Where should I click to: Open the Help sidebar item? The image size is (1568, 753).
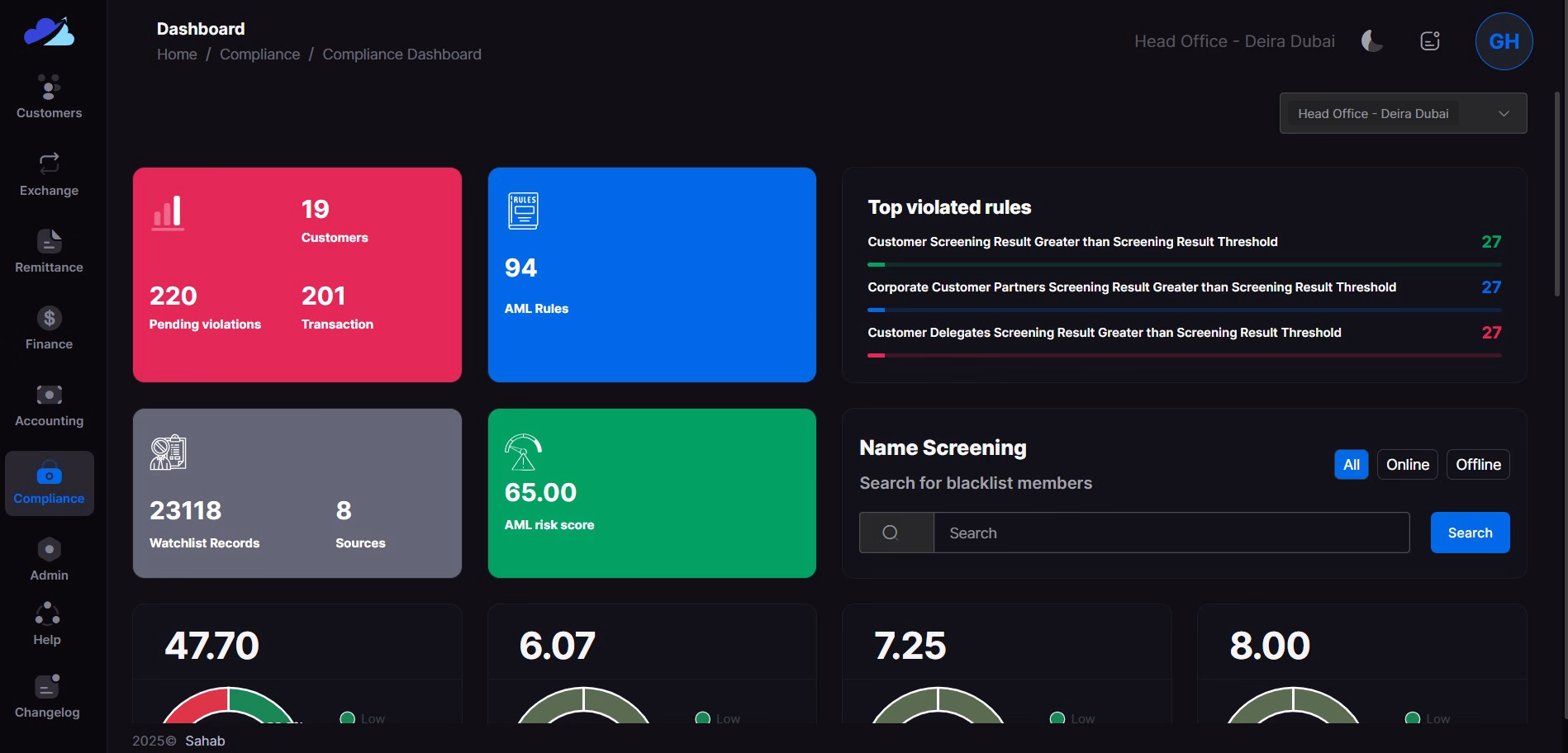click(x=47, y=624)
